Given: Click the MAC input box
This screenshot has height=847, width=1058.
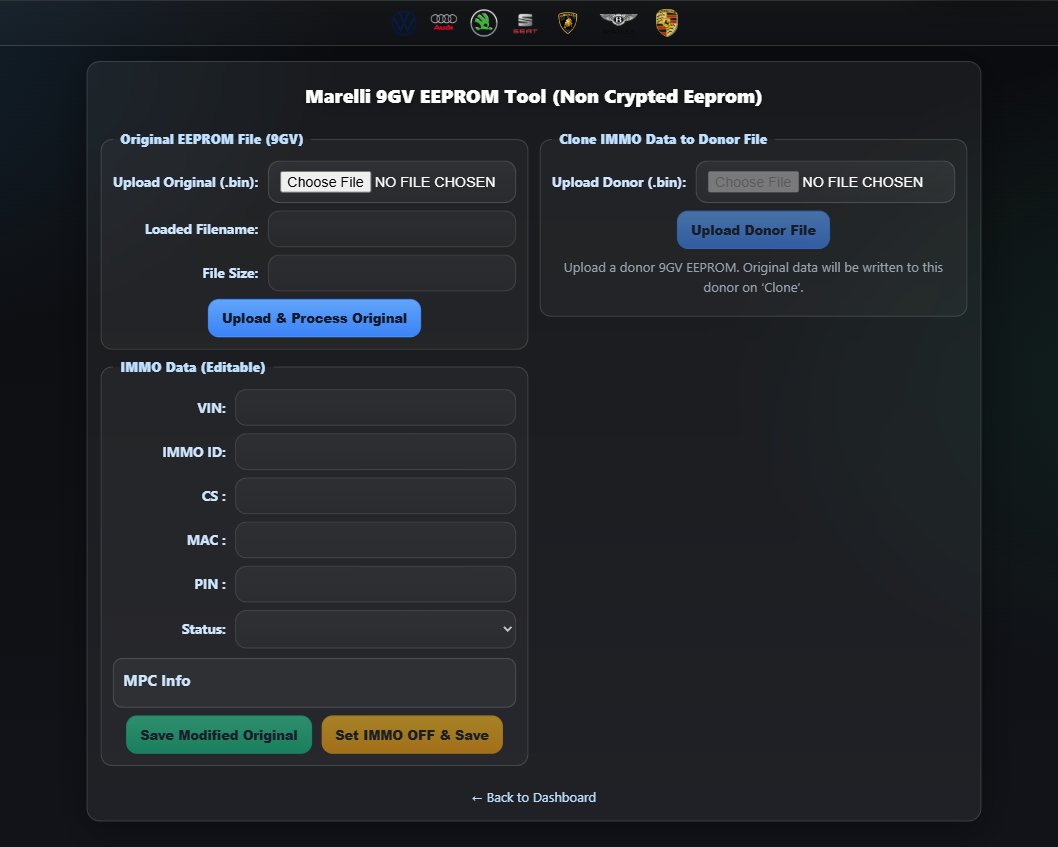Looking at the screenshot, I should [375, 540].
